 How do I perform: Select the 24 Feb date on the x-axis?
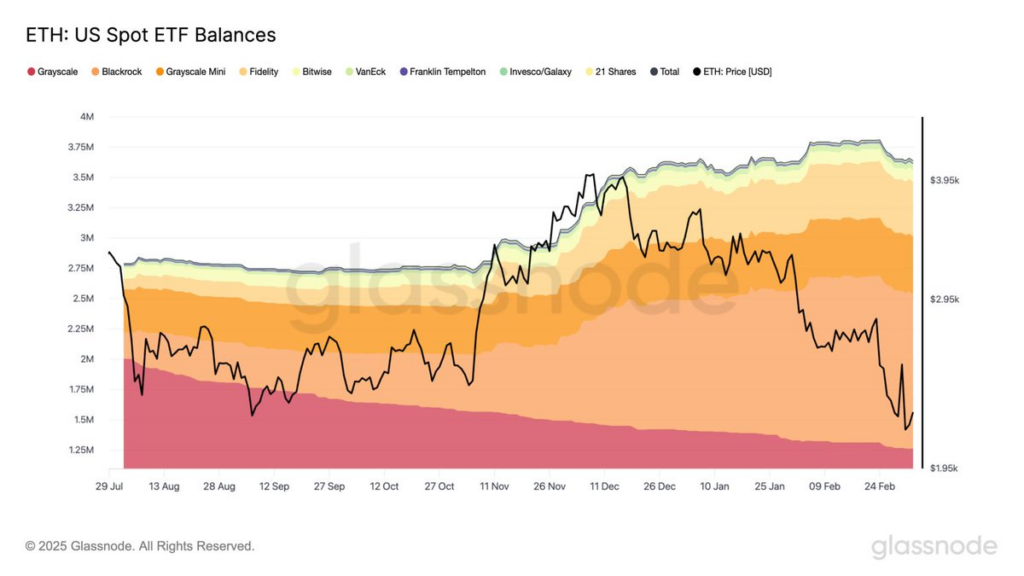pos(880,486)
